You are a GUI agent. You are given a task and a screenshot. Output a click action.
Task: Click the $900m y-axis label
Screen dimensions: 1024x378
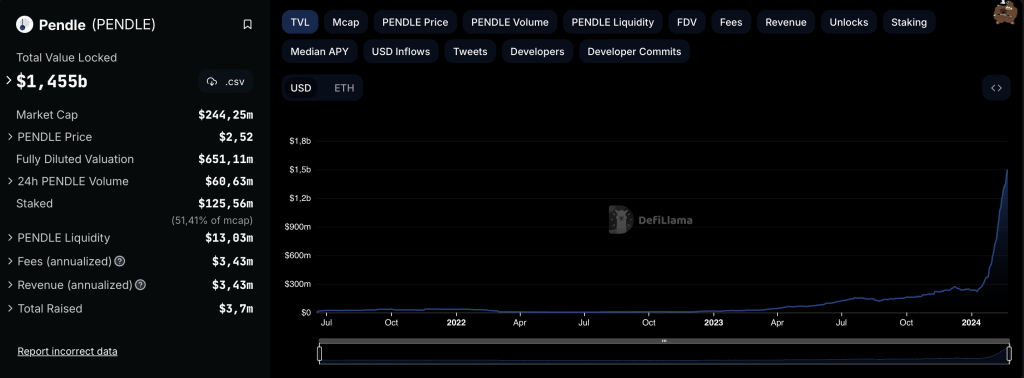click(x=299, y=227)
